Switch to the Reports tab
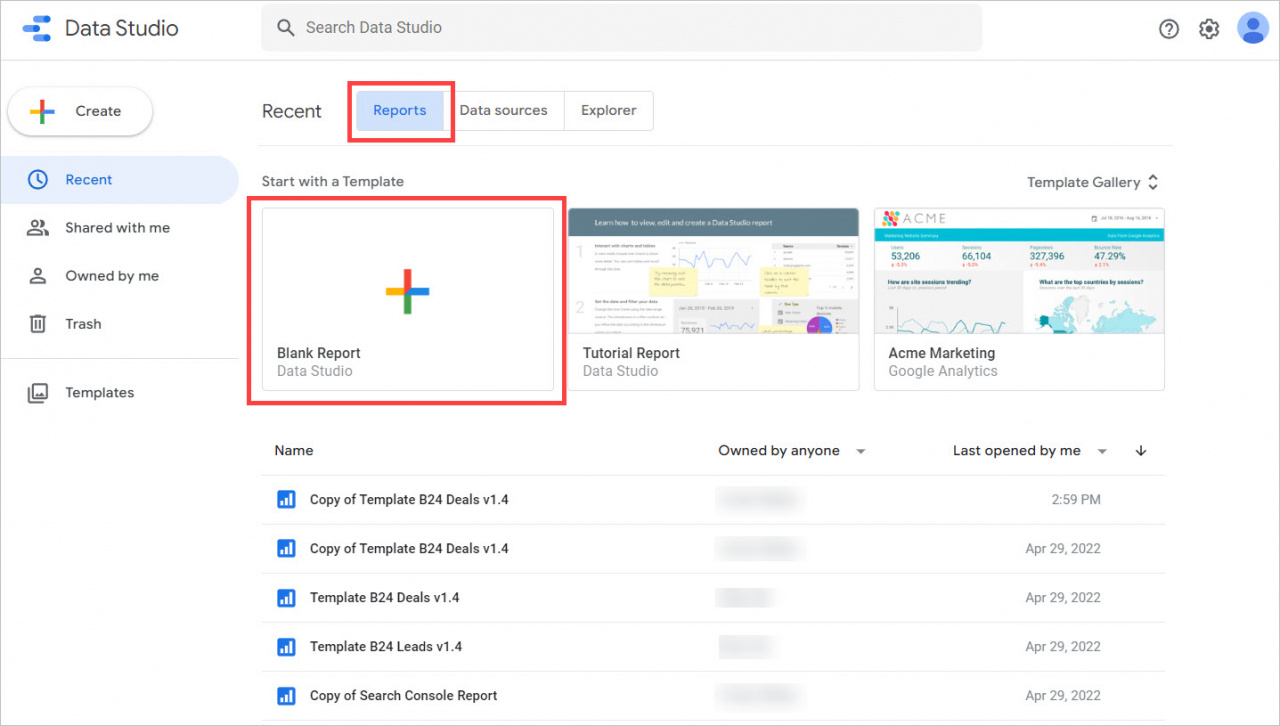 (400, 111)
